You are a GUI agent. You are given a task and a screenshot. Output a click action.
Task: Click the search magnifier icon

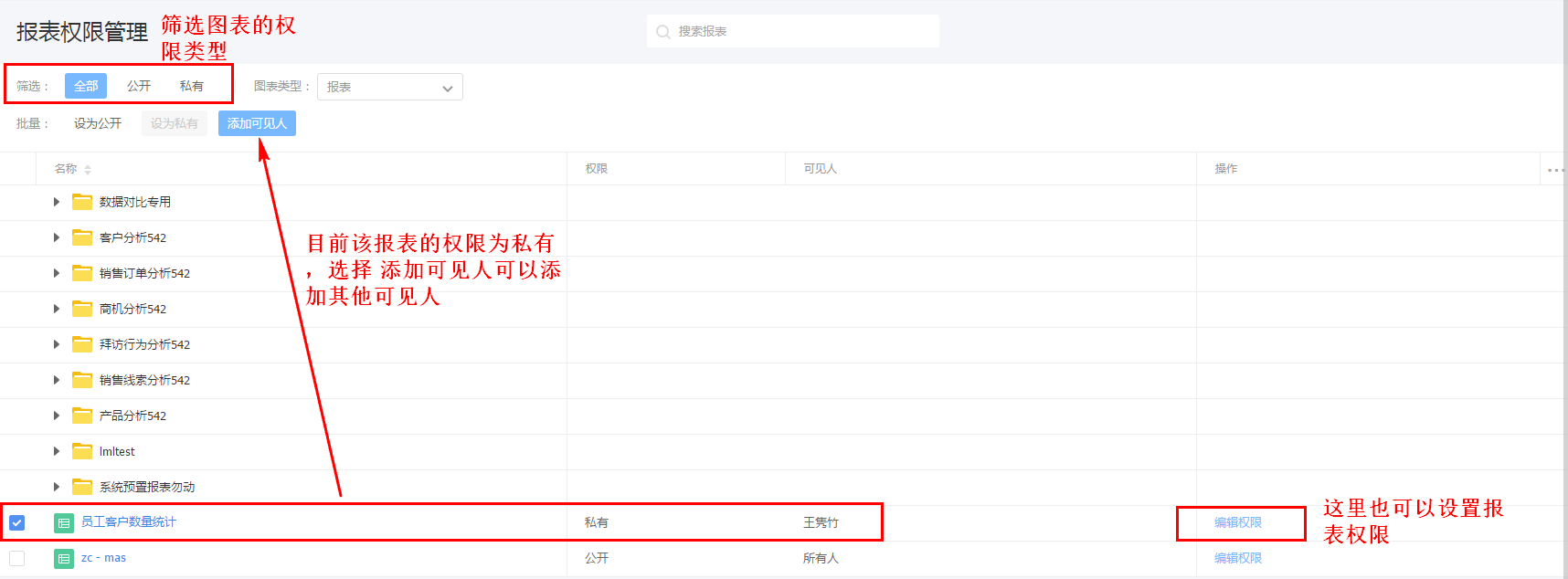tap(663, 32)
